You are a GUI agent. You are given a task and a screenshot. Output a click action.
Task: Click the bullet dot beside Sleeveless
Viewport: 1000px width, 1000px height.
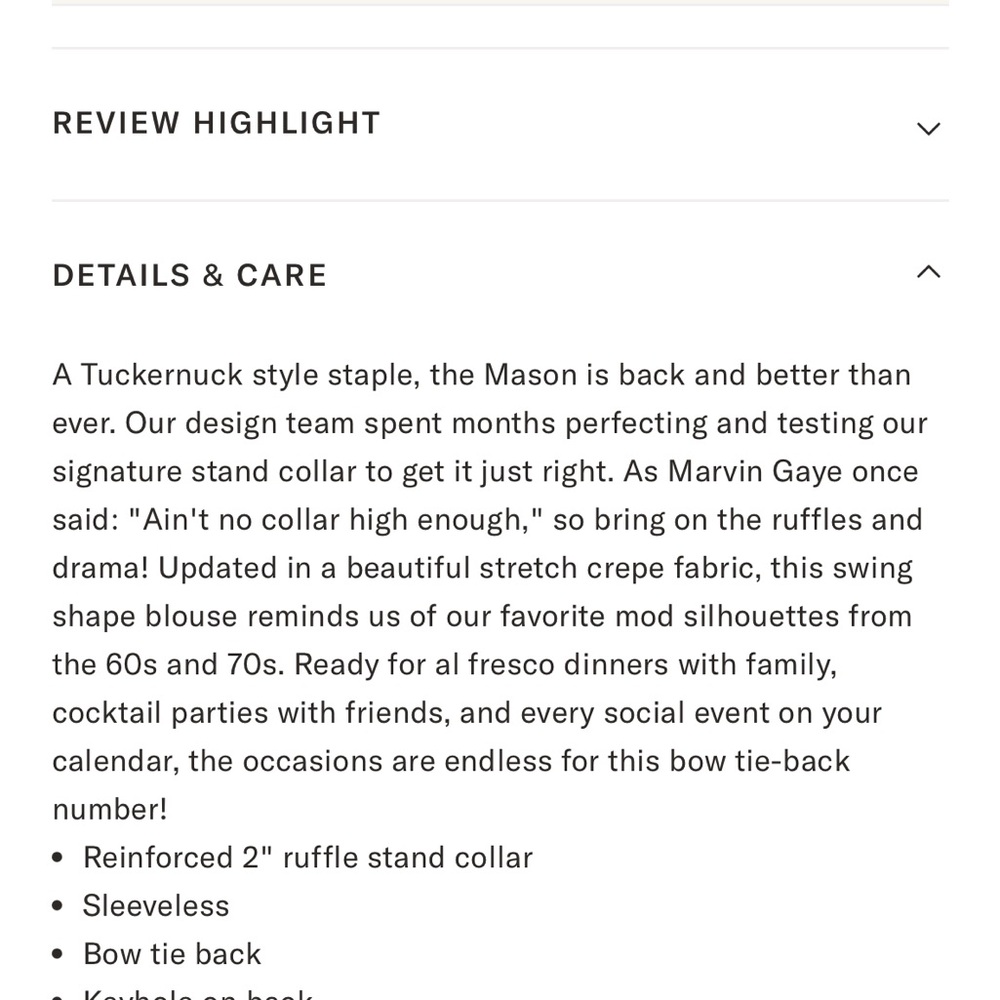(57, 906)
